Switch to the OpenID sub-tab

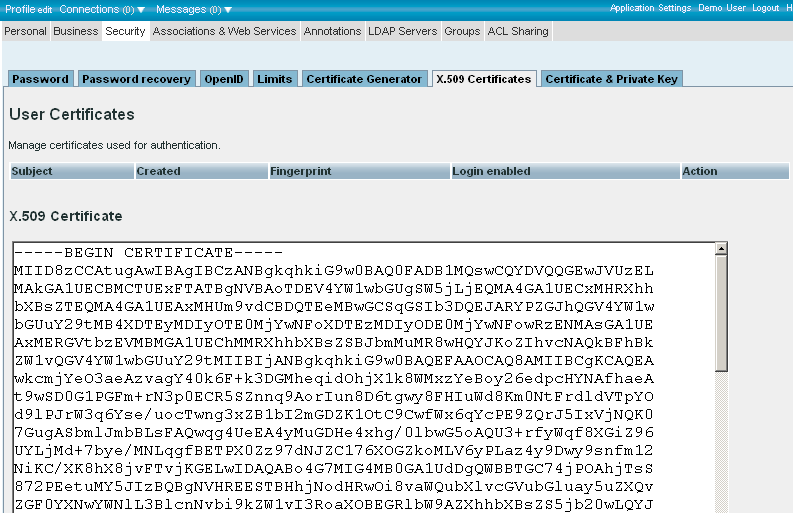coord(223,79)
